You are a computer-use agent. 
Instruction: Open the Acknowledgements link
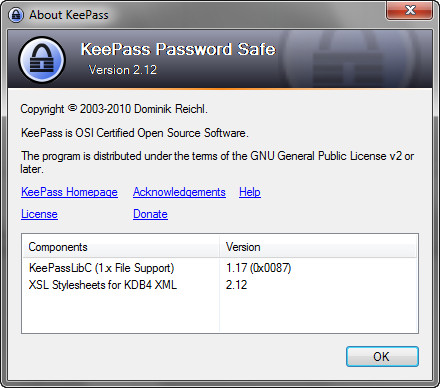click(179, 192)
